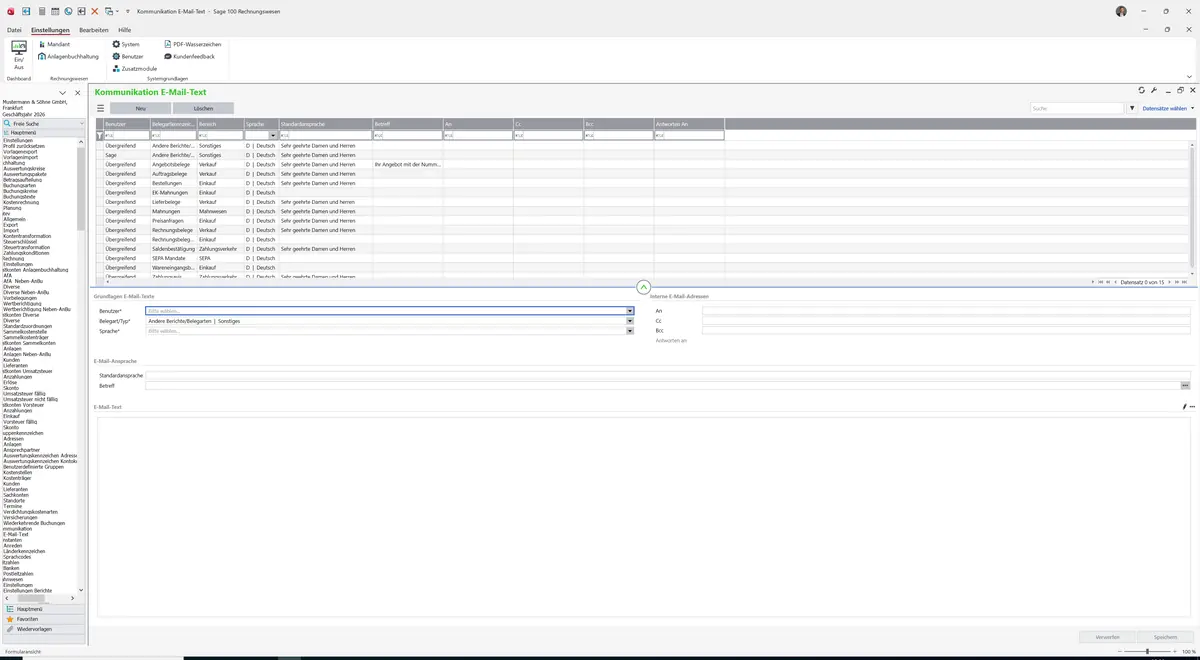Click the wrench settings icon in the form header
This screenshot has height=660, width=1200.
coord(1154,90)
